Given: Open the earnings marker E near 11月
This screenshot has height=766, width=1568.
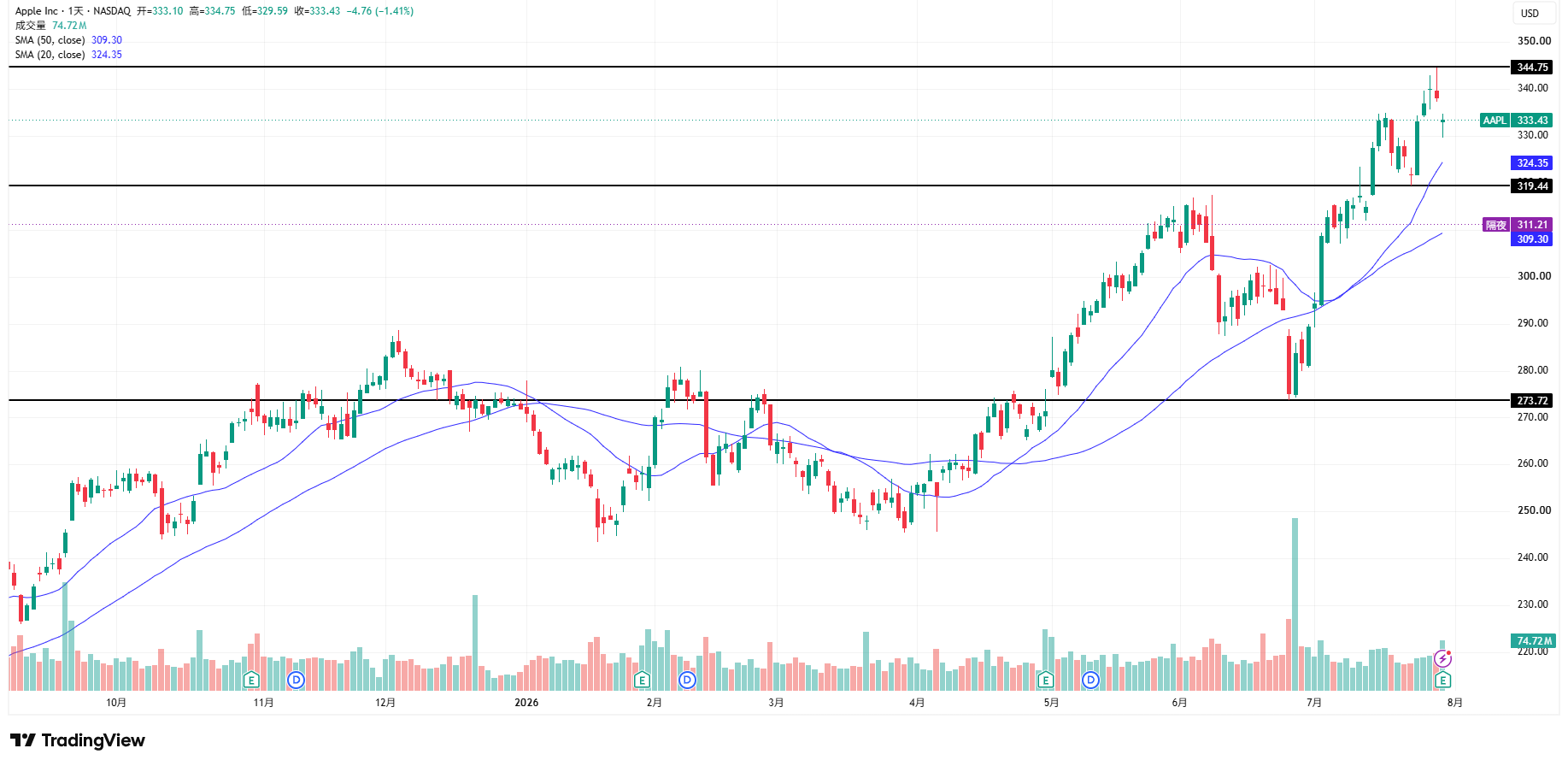Looking at the screenshot, I should coord(251,681).
